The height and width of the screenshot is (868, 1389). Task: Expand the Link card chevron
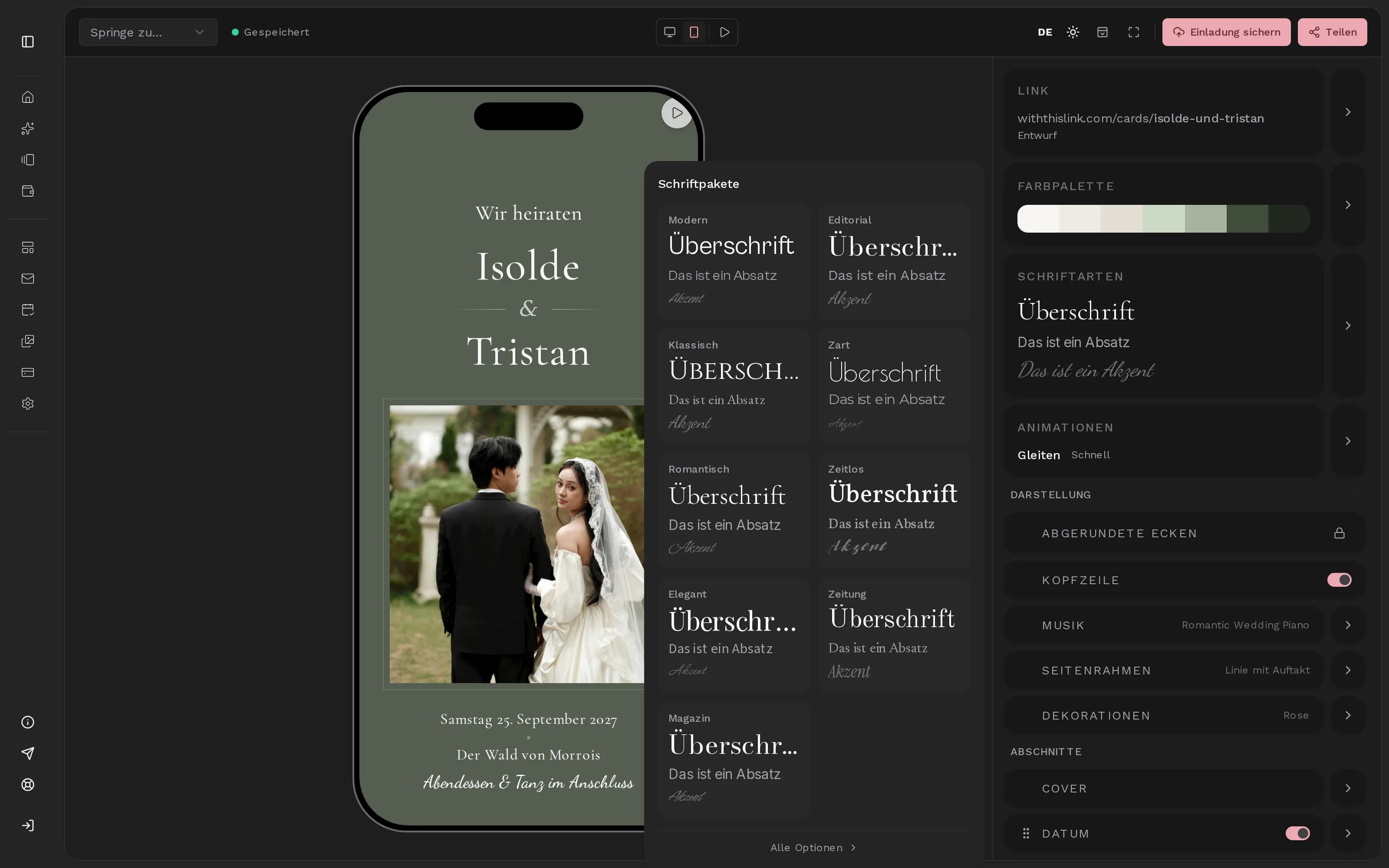click(1348, 112)
